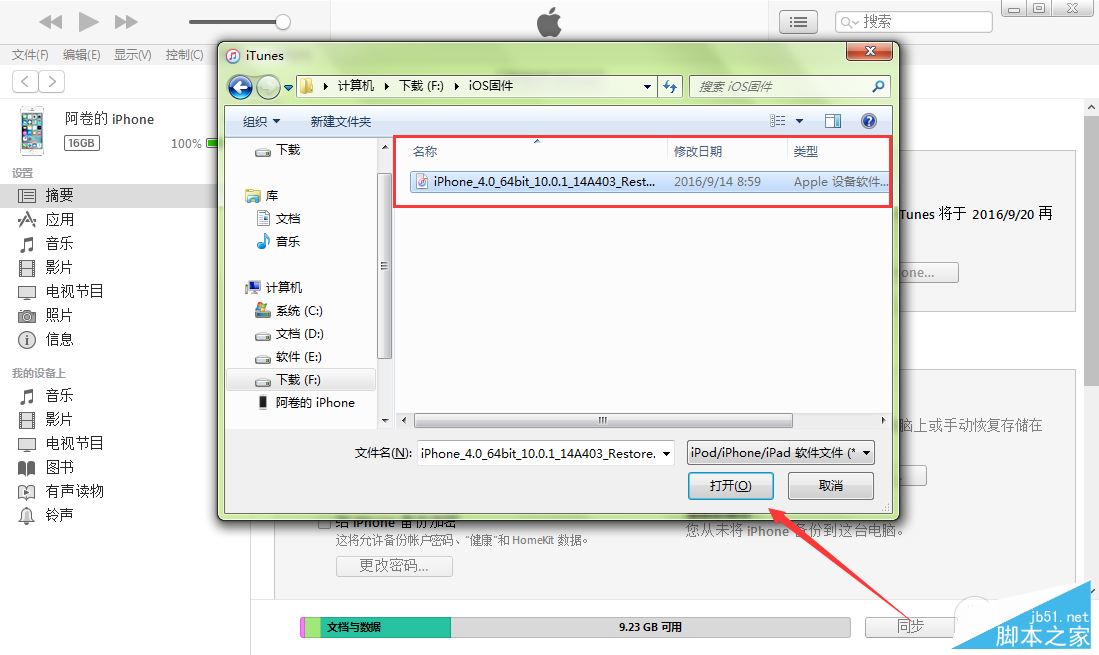Click the horizontal scrollbar in file list

(x=603, y=420)
